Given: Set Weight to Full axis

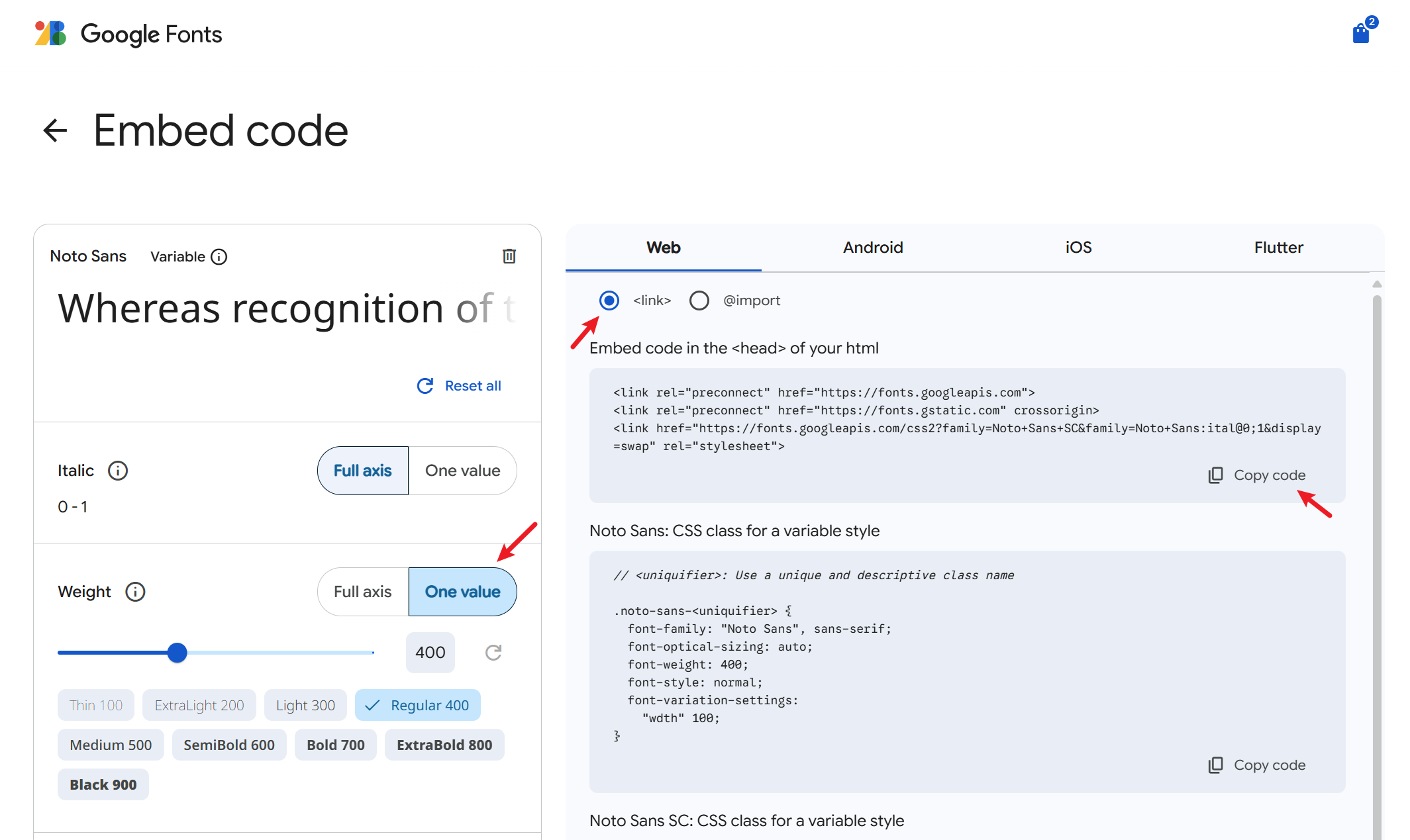Looking at the screenshot, I should [x=363, y=592].
